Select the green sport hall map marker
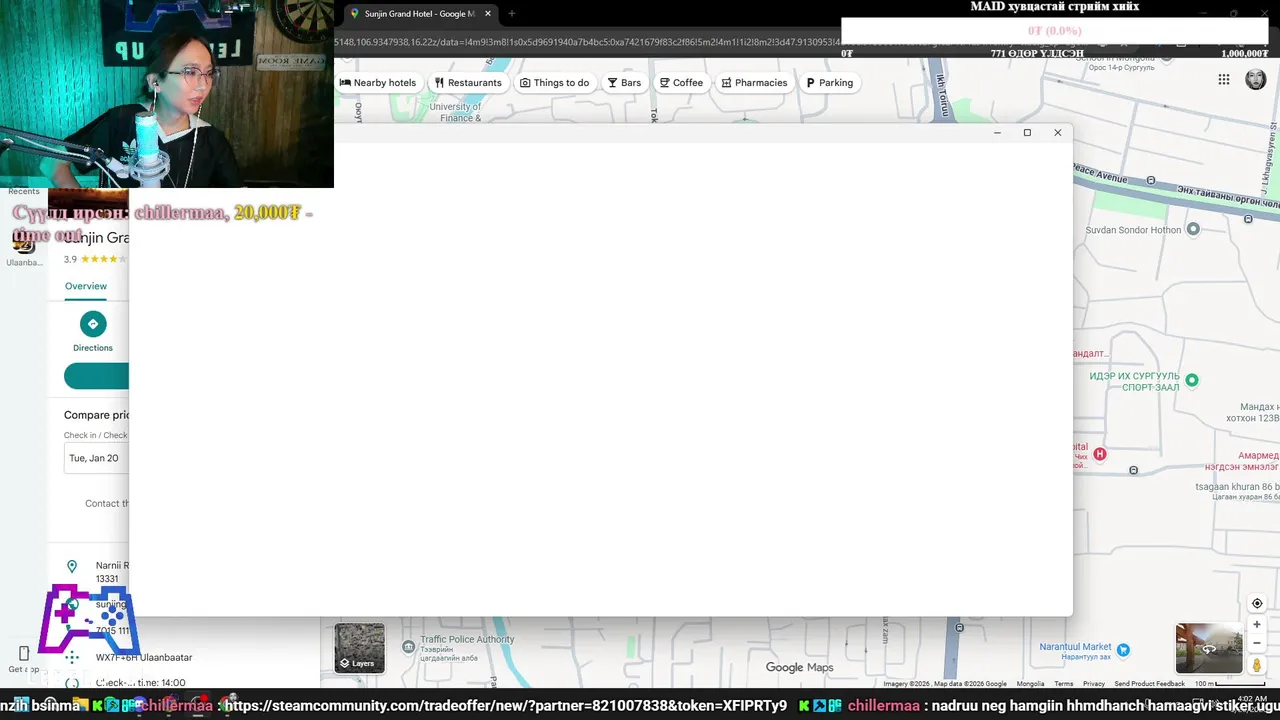The image size is (1280, 720). pyautogui.click(x=1191, y=380)
